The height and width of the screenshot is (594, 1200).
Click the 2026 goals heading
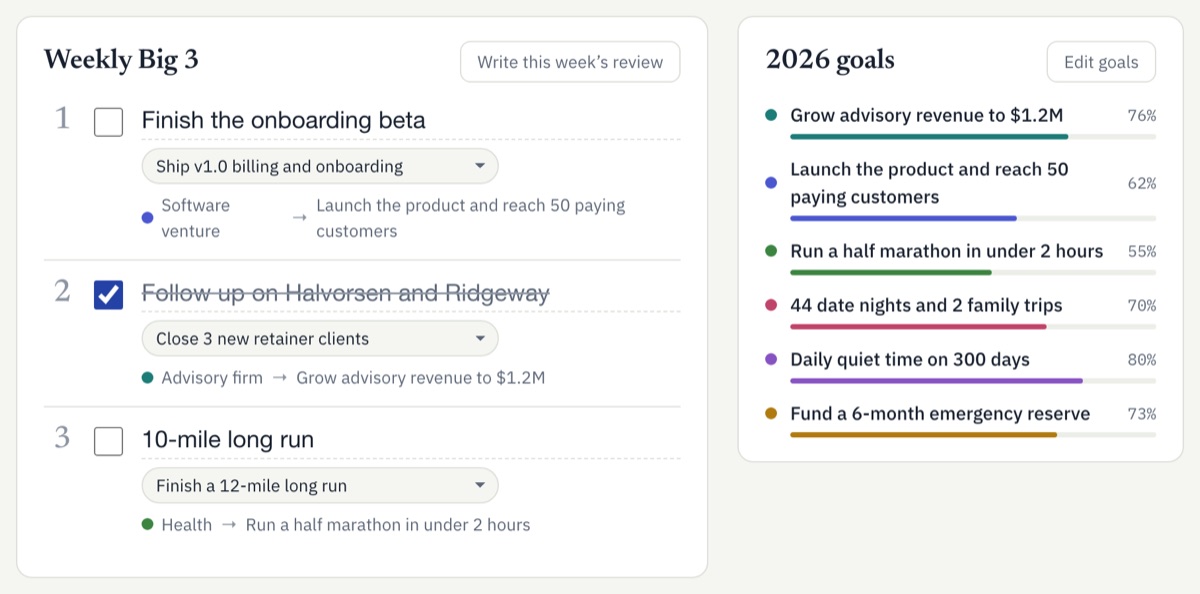click(830, 60)
